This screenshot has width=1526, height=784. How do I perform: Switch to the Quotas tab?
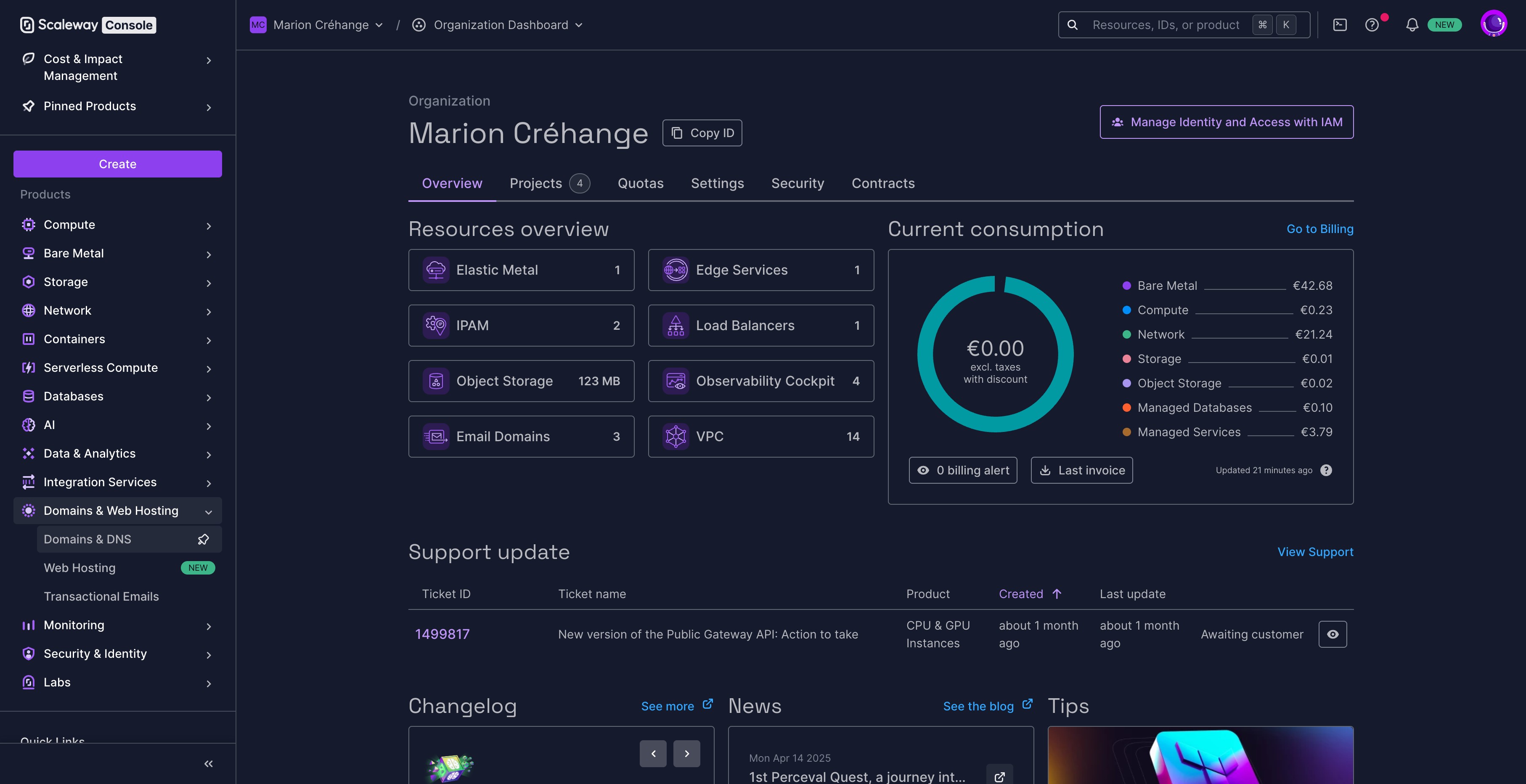pyautogui.click(x=640, y=183)
